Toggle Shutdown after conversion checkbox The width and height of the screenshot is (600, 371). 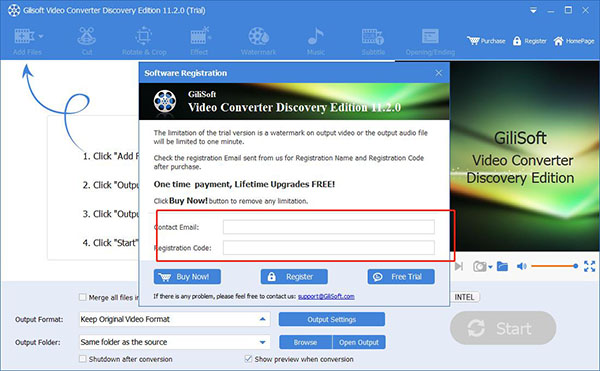pyautogui.click(x=83, y=359)
